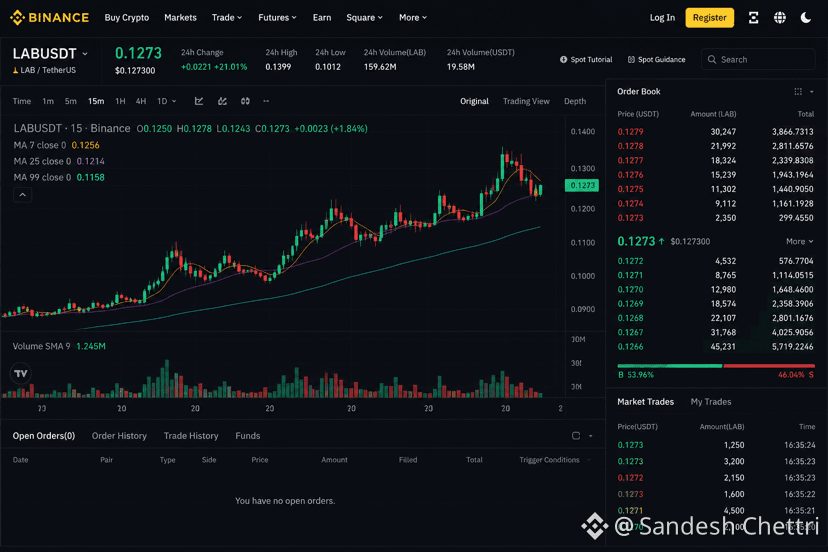This screenshot has height=552, width=828.
Task: Switch to the Depth chart tab
Action: coord(575,101)
